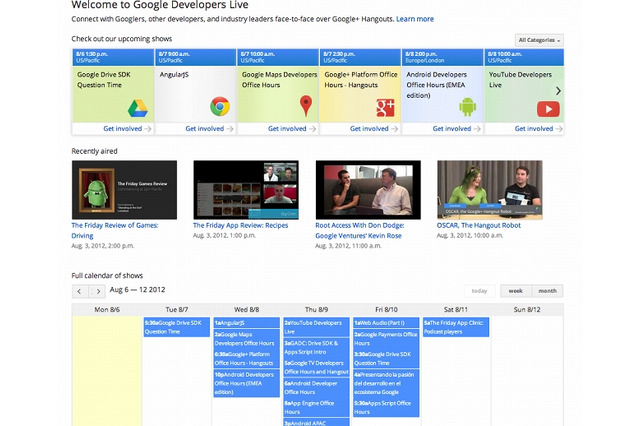
Task: Click the Sun 8/12 column header
Action: (527, 310)
